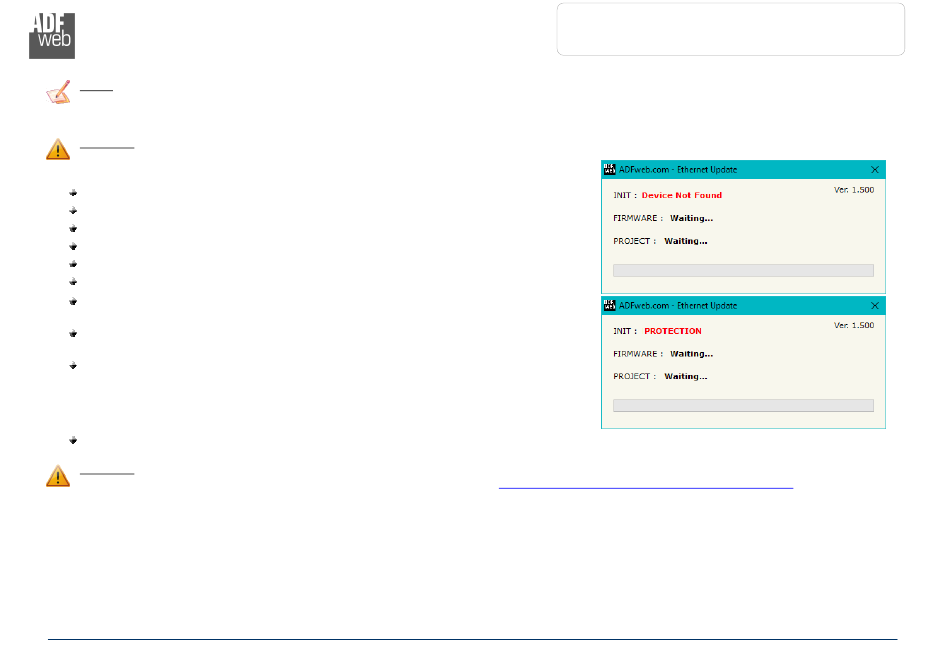Click the empty rounded box at top right
The image size is (950, 659).
click(730, 29)
